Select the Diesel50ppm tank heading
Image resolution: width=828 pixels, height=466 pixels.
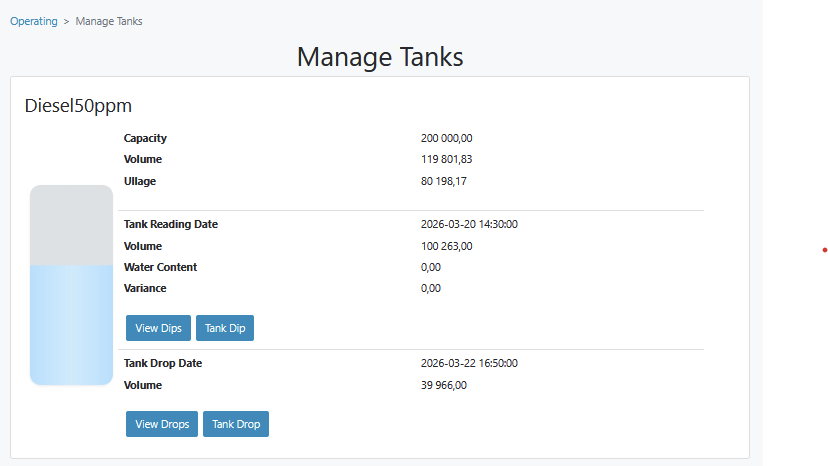78,106
